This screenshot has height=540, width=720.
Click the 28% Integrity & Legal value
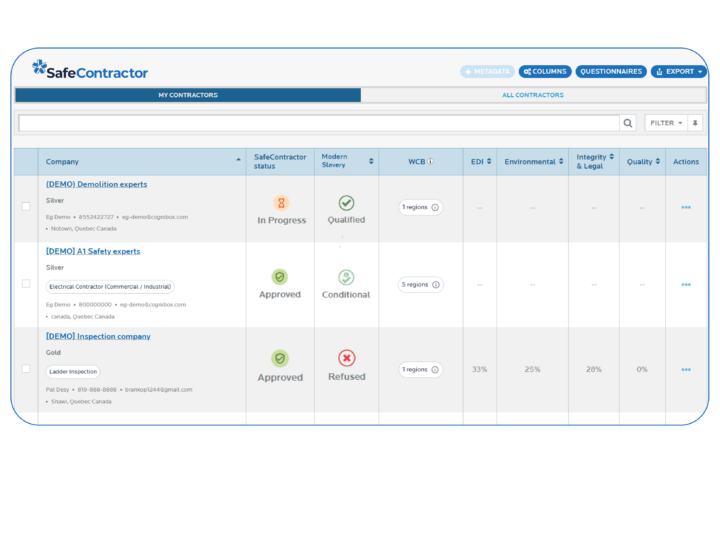(x=594, y=369)
